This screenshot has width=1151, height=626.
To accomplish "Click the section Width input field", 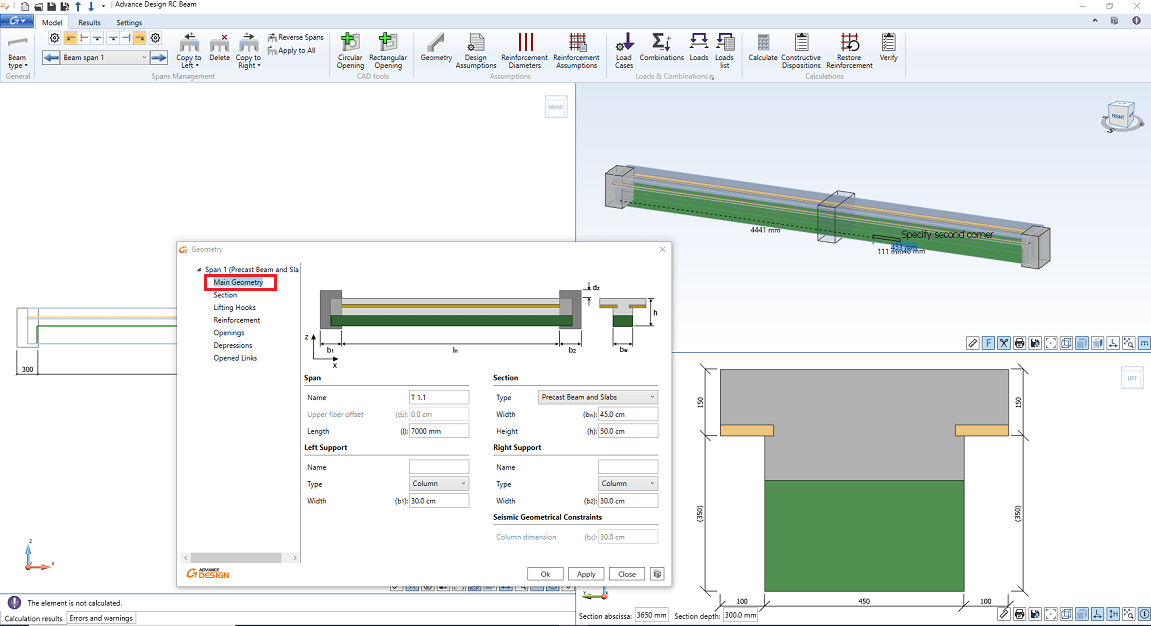I will (x=628, y=414).
